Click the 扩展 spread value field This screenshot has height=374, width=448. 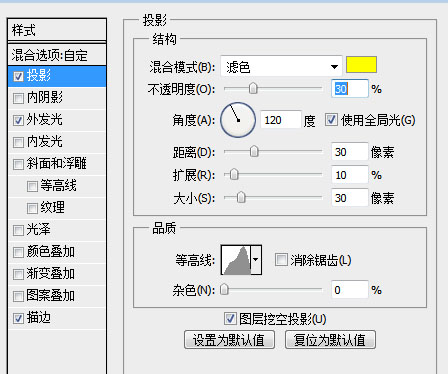[x=350, y=175]
